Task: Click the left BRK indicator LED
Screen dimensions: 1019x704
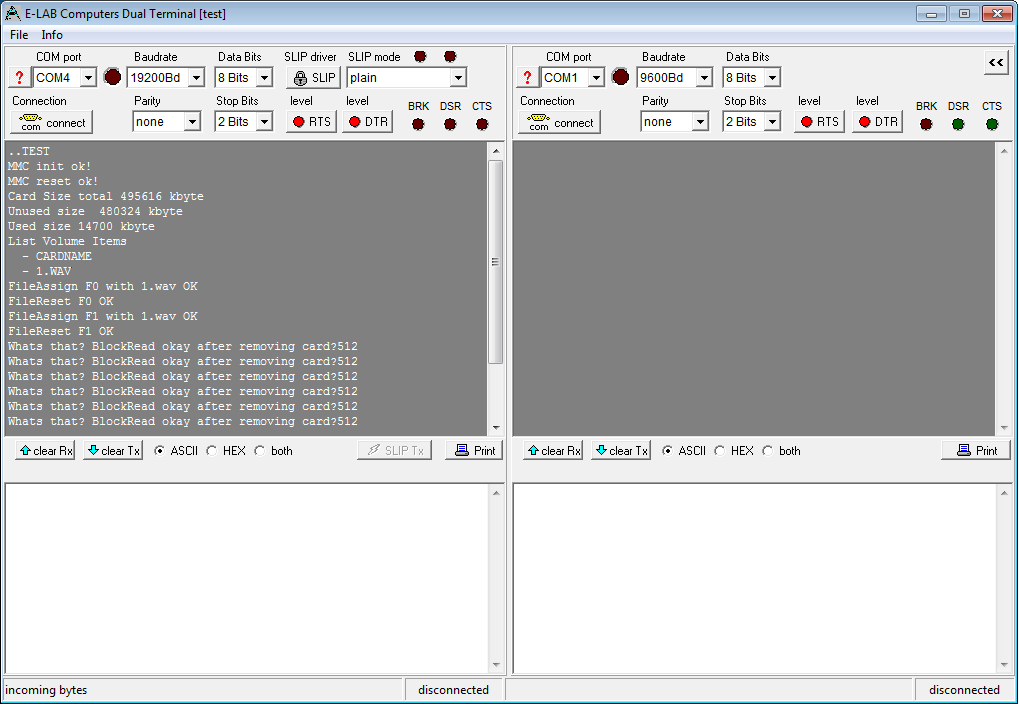Action: coord(419,124)
